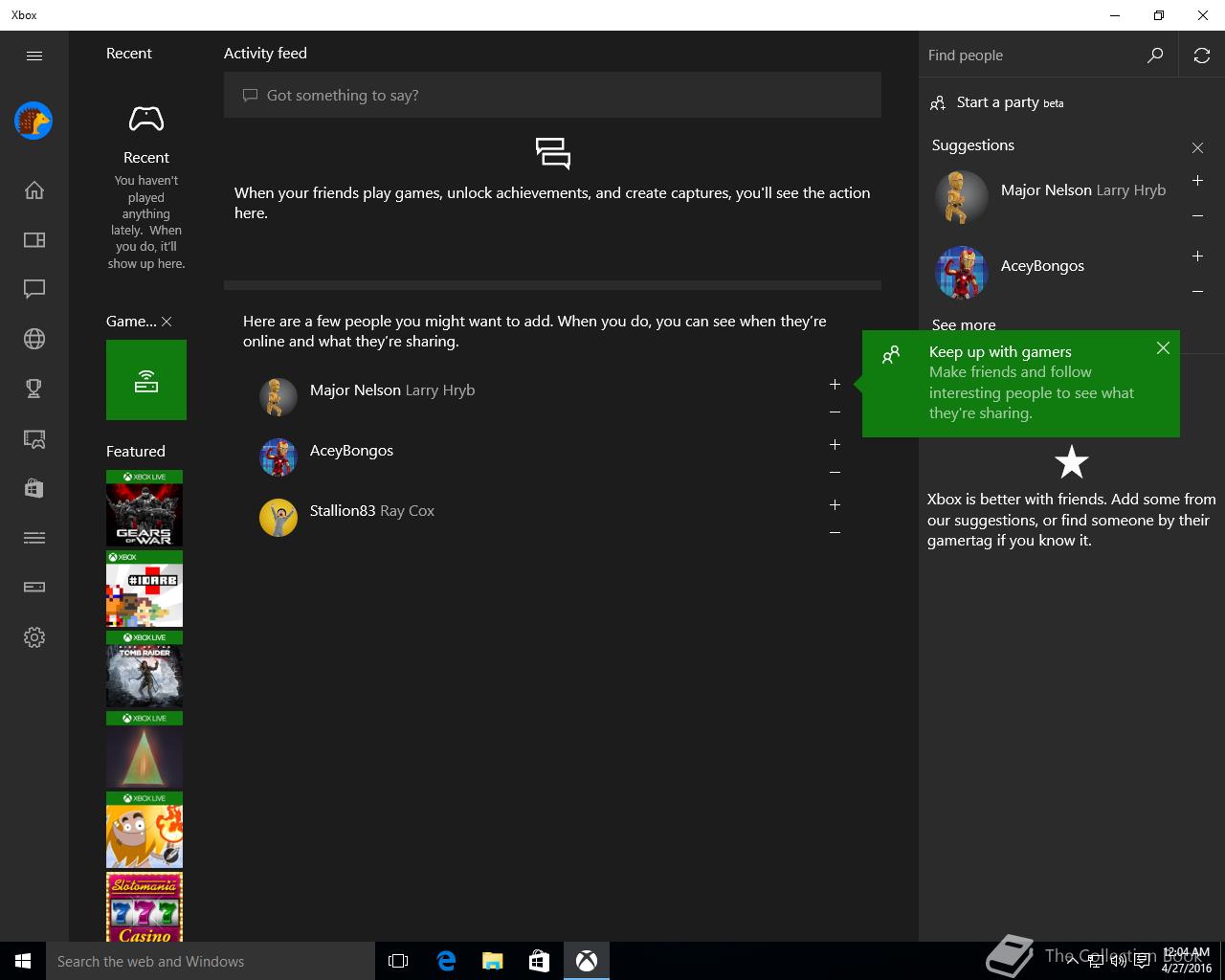Click the Featured section heading
The height and width of the screenshot is (980, 1225).
[136, 452]
